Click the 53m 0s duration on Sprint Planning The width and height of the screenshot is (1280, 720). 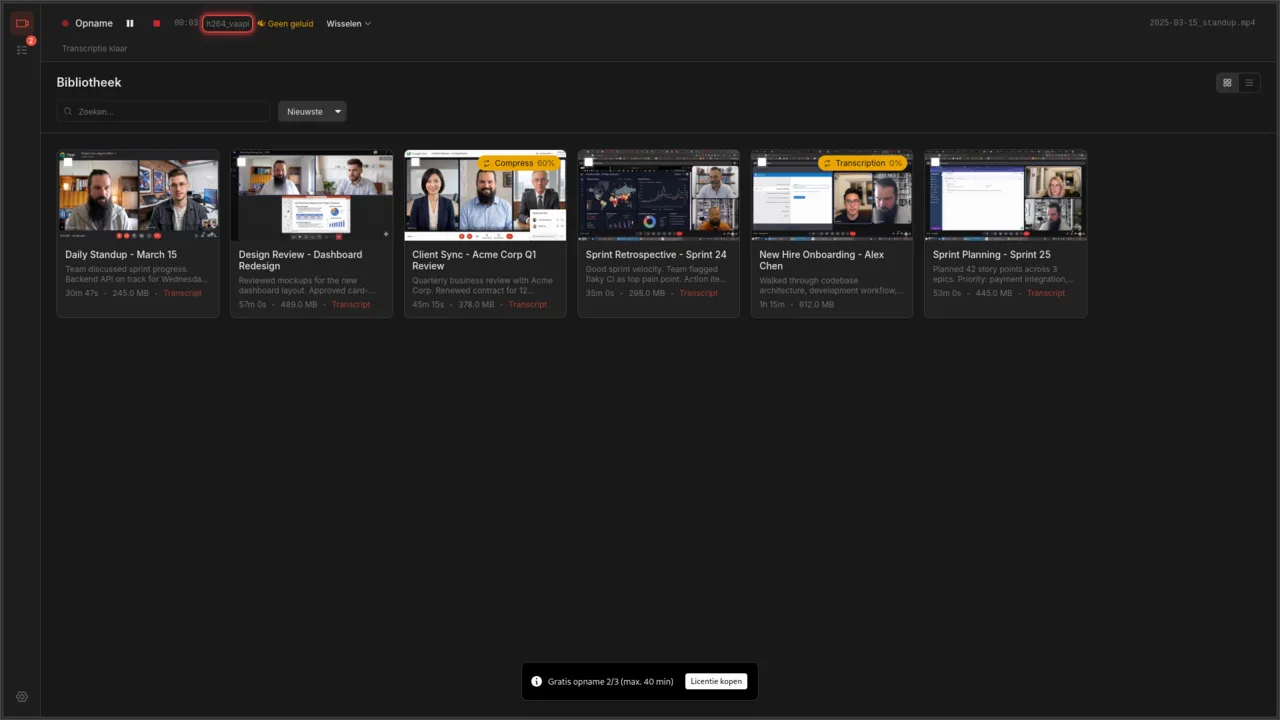click(947, 293)
